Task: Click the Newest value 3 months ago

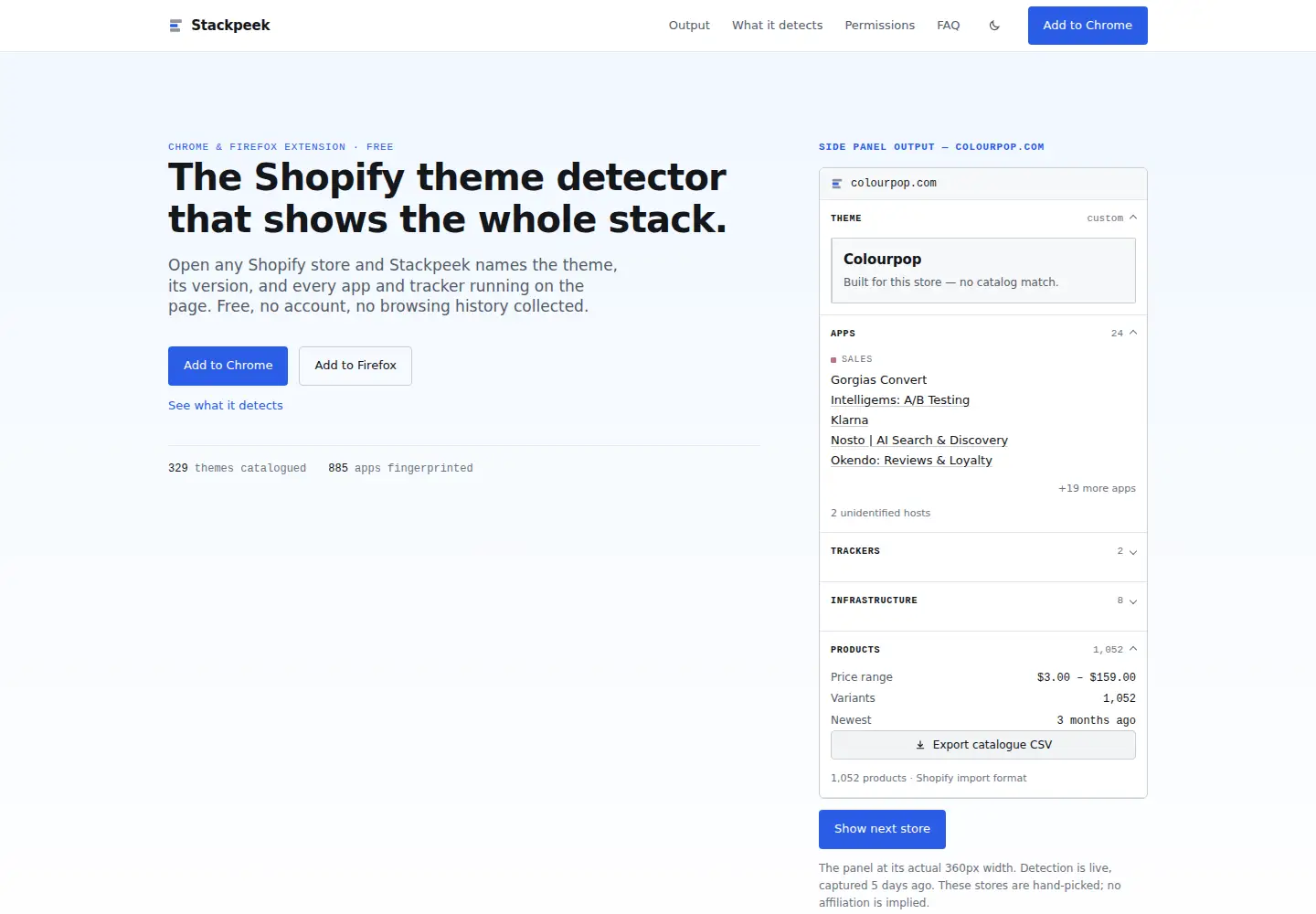Action: pyautogui.click(x=1097, y=720)
